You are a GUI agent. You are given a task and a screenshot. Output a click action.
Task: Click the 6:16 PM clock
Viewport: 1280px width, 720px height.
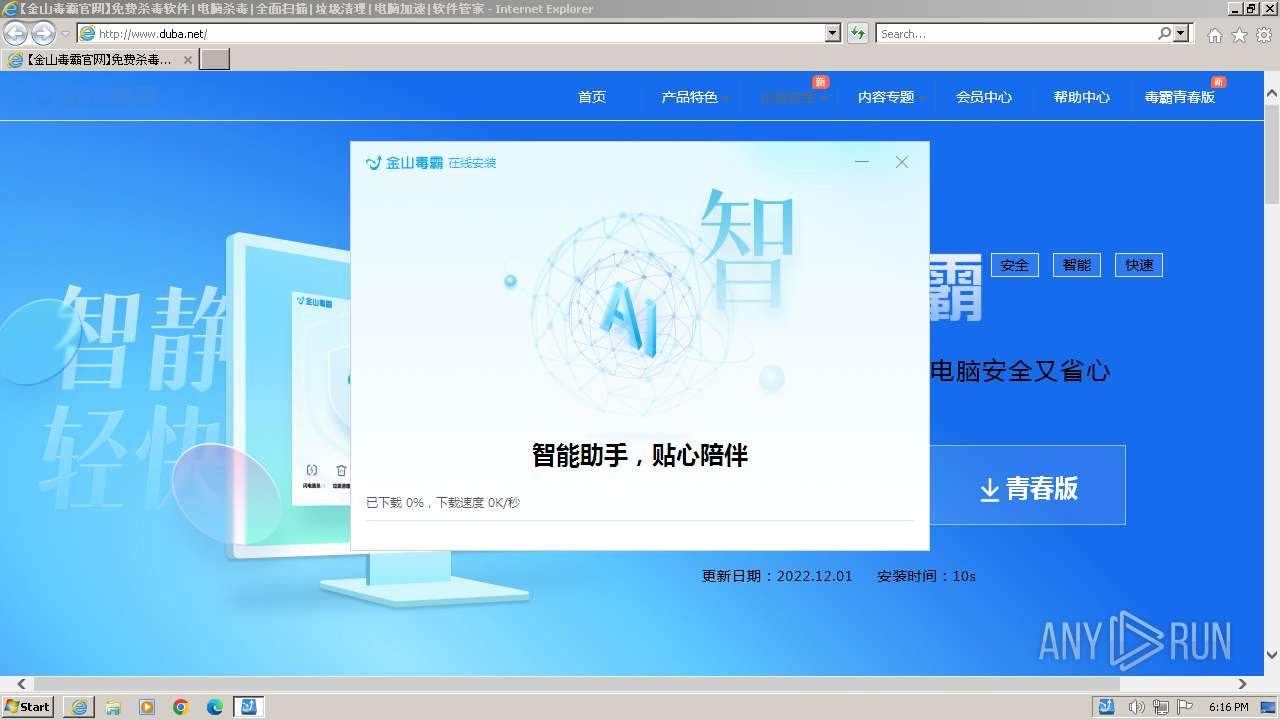(1229, 707)
